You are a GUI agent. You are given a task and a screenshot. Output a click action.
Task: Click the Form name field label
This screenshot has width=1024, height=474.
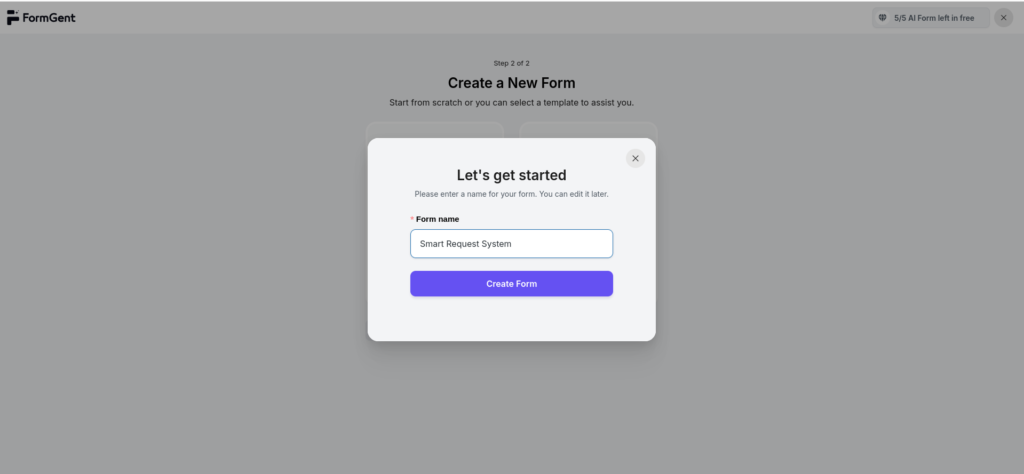coord(438,219)
